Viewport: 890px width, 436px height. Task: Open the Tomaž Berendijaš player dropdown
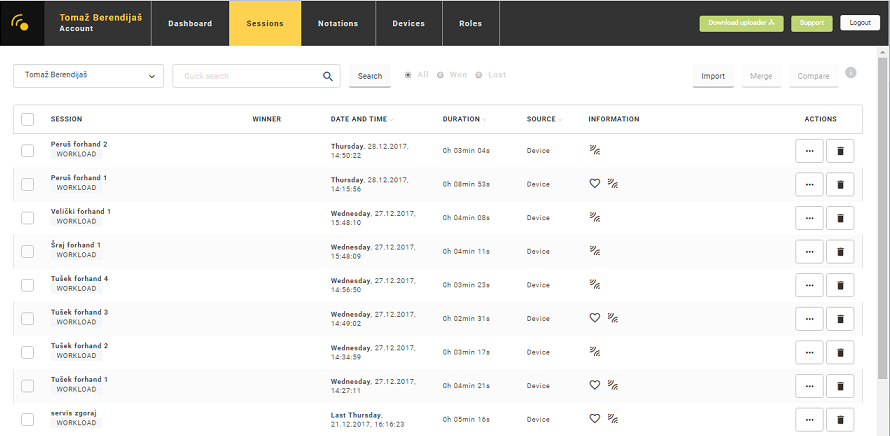(89, 76)
